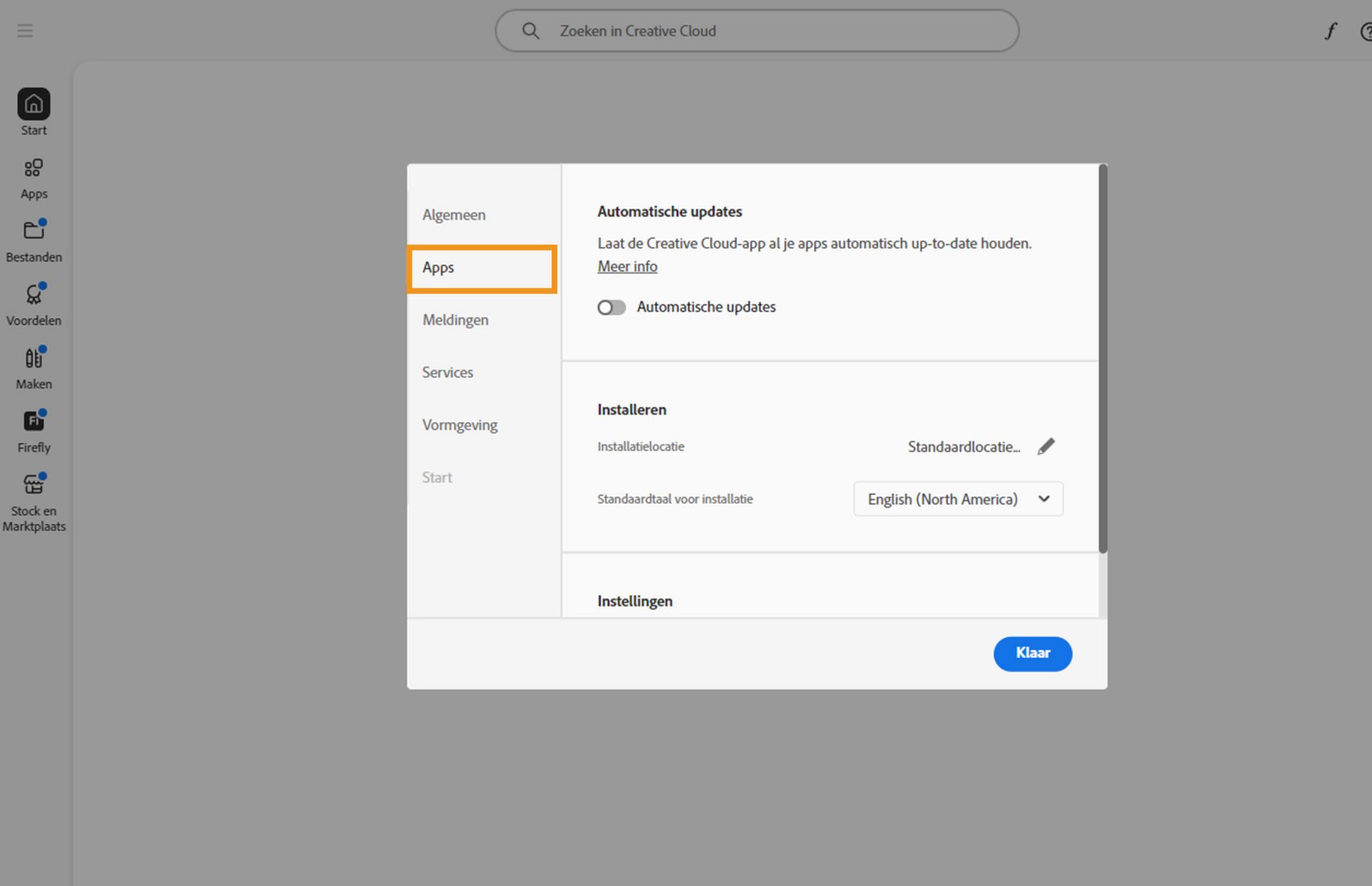Edit installation location with pencil icon

1045,447
